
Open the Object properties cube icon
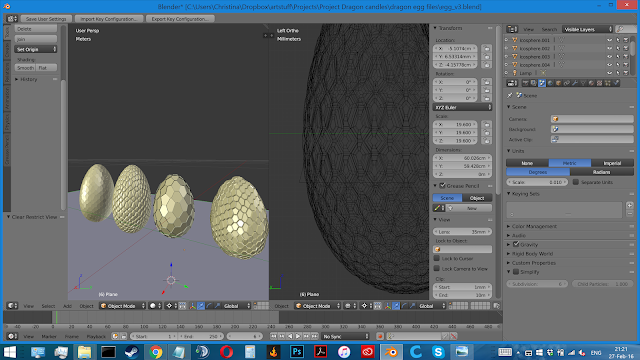(558, 83)
